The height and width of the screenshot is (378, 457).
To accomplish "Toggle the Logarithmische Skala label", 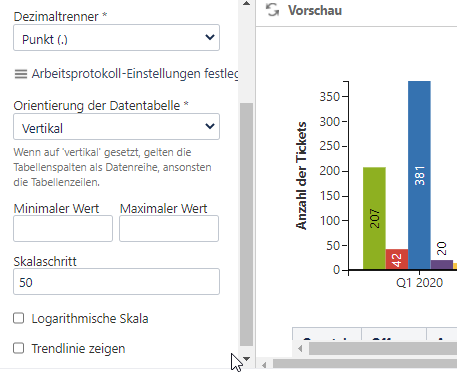I will (90, 319).
